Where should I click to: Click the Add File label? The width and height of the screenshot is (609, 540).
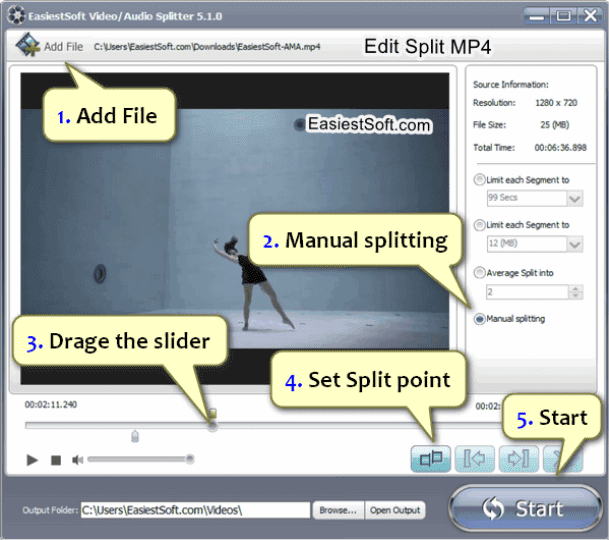63,47
